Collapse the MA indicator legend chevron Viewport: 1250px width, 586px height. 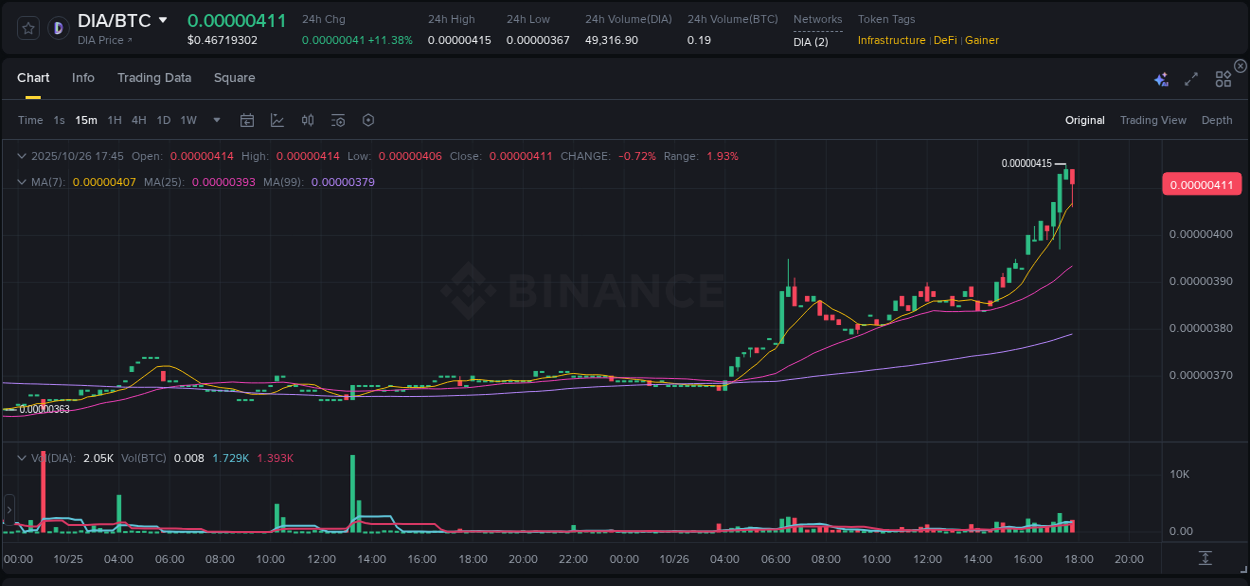coord(21,181)
